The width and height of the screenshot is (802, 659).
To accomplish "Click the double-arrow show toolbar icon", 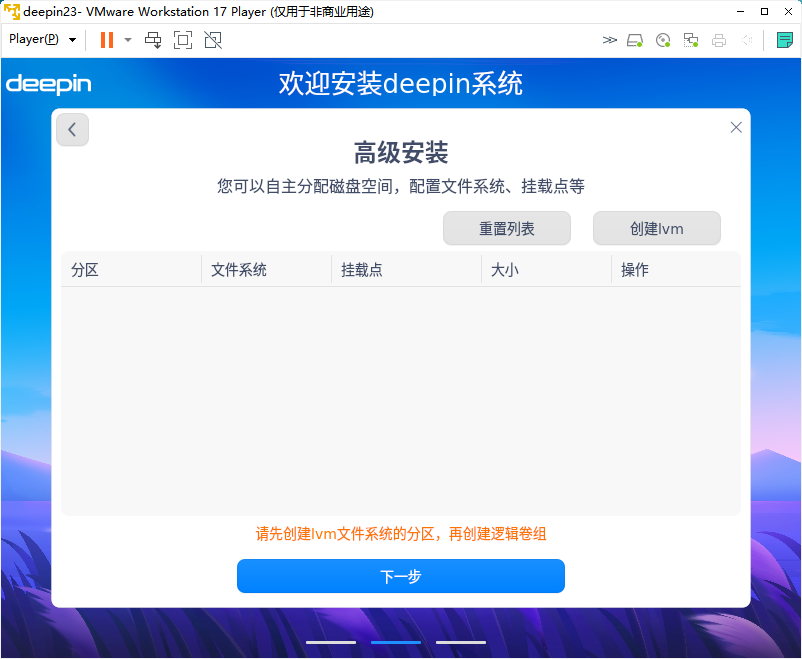I will click(x=610, y=40).
